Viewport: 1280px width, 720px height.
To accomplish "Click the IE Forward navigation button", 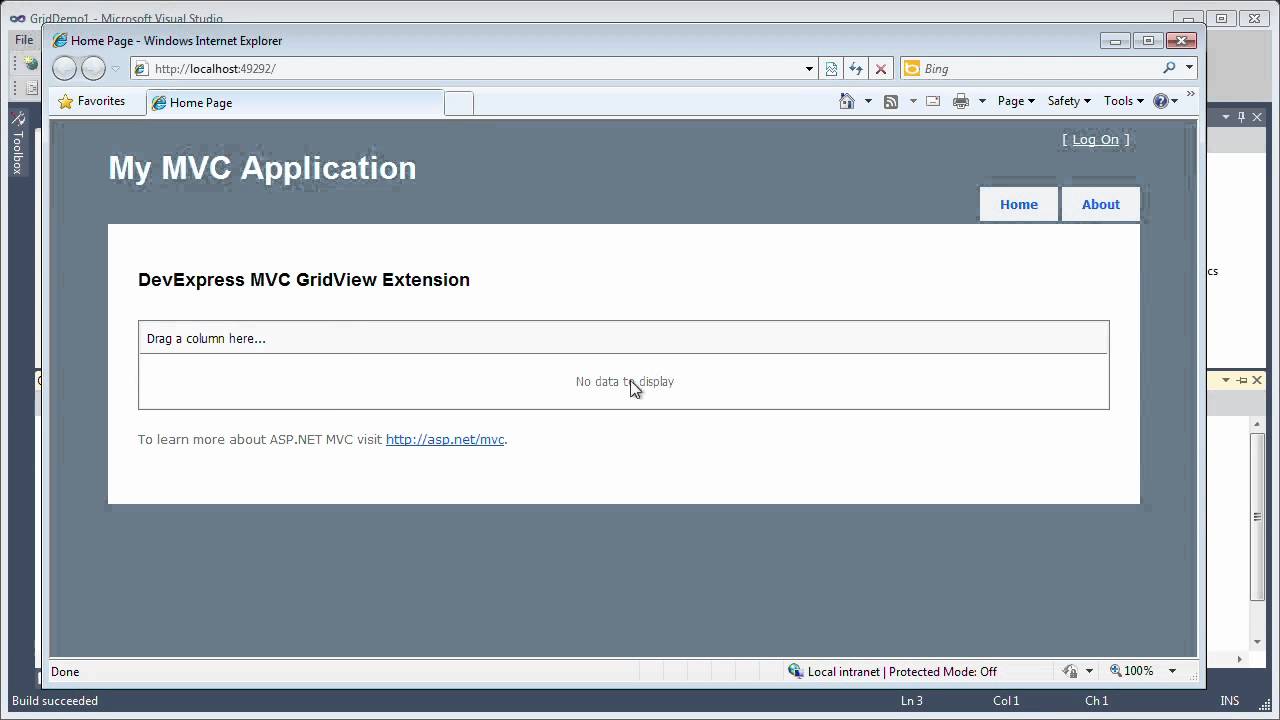I will [x=93, y=68].
